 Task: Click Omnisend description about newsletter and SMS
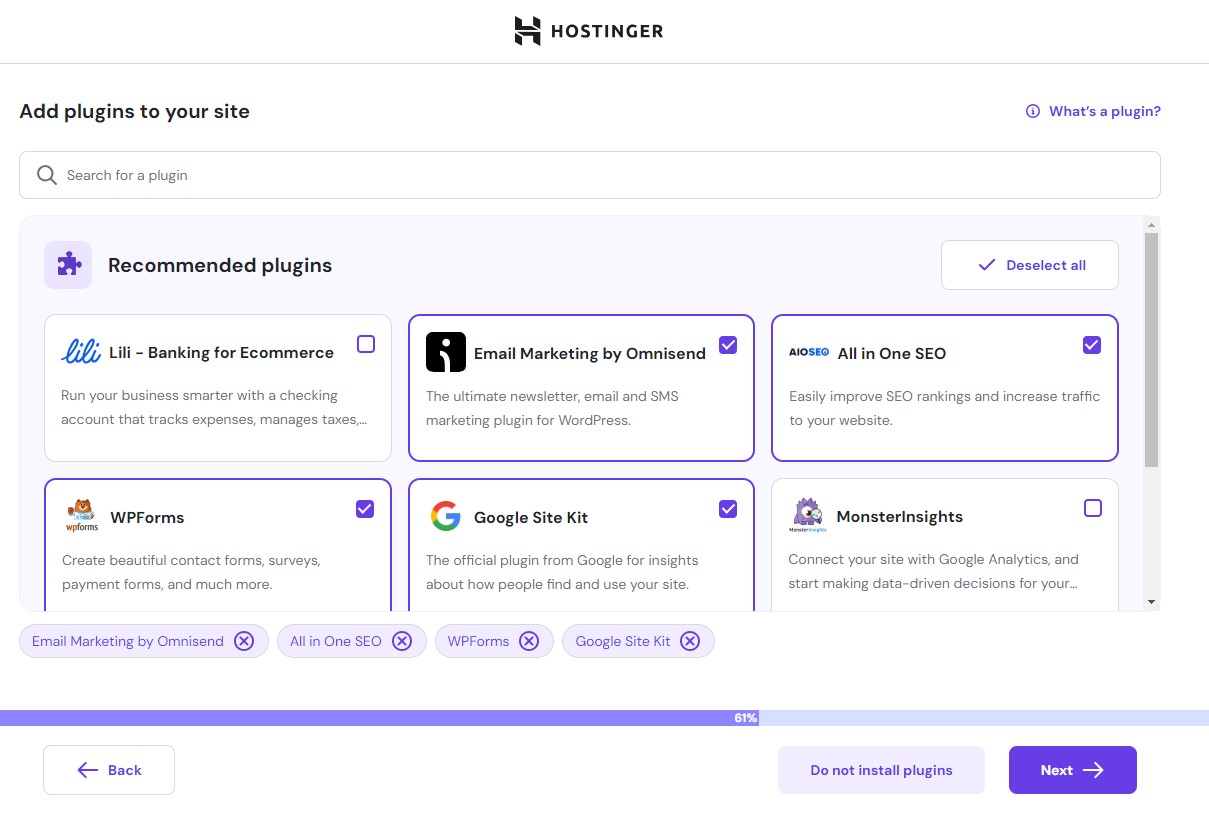(552, 408)
